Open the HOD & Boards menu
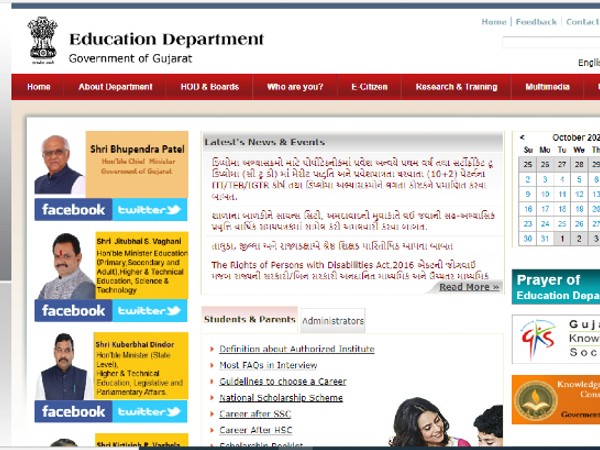600x450 pixels. click(210, 87)
